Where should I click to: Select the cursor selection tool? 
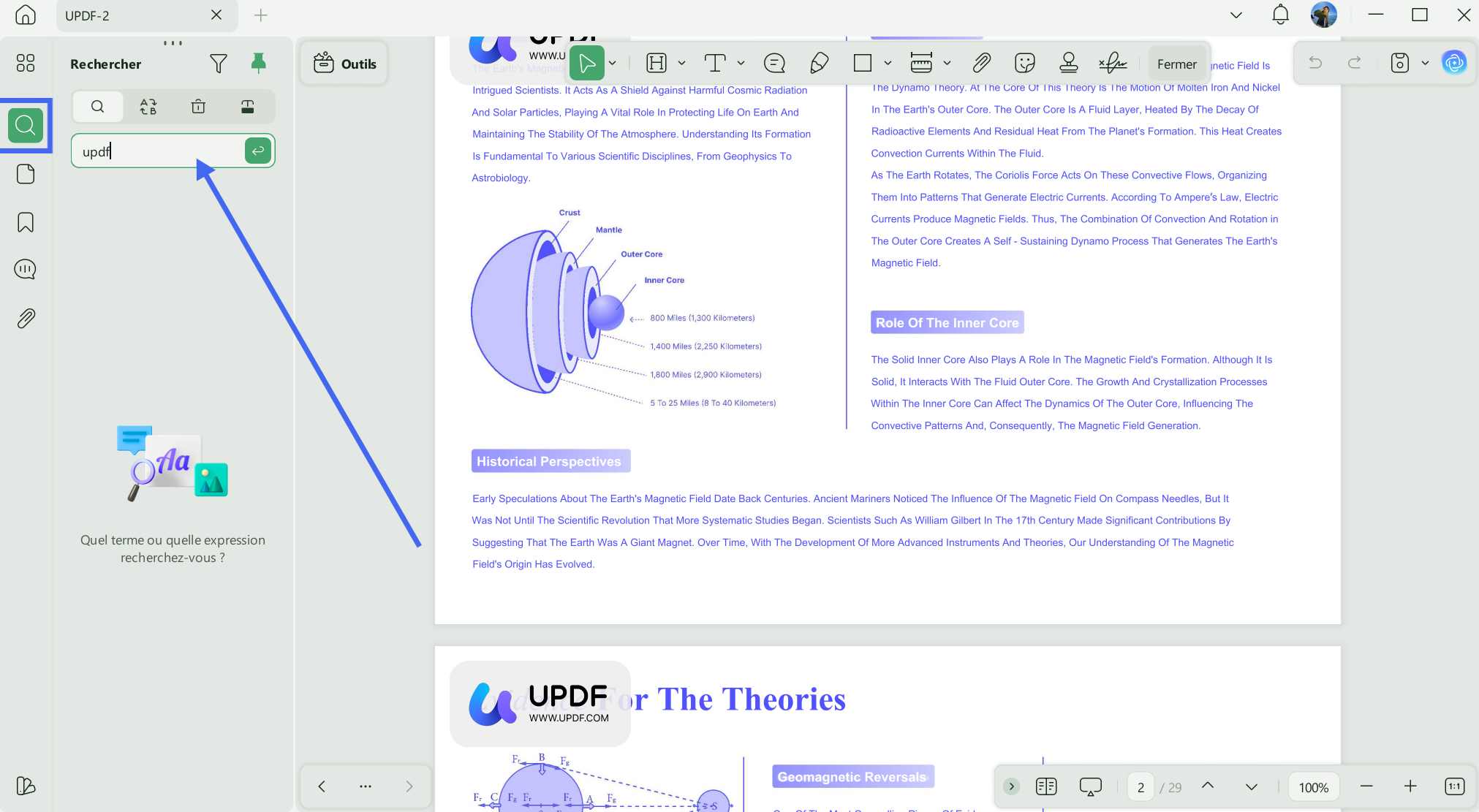(587, 63)
